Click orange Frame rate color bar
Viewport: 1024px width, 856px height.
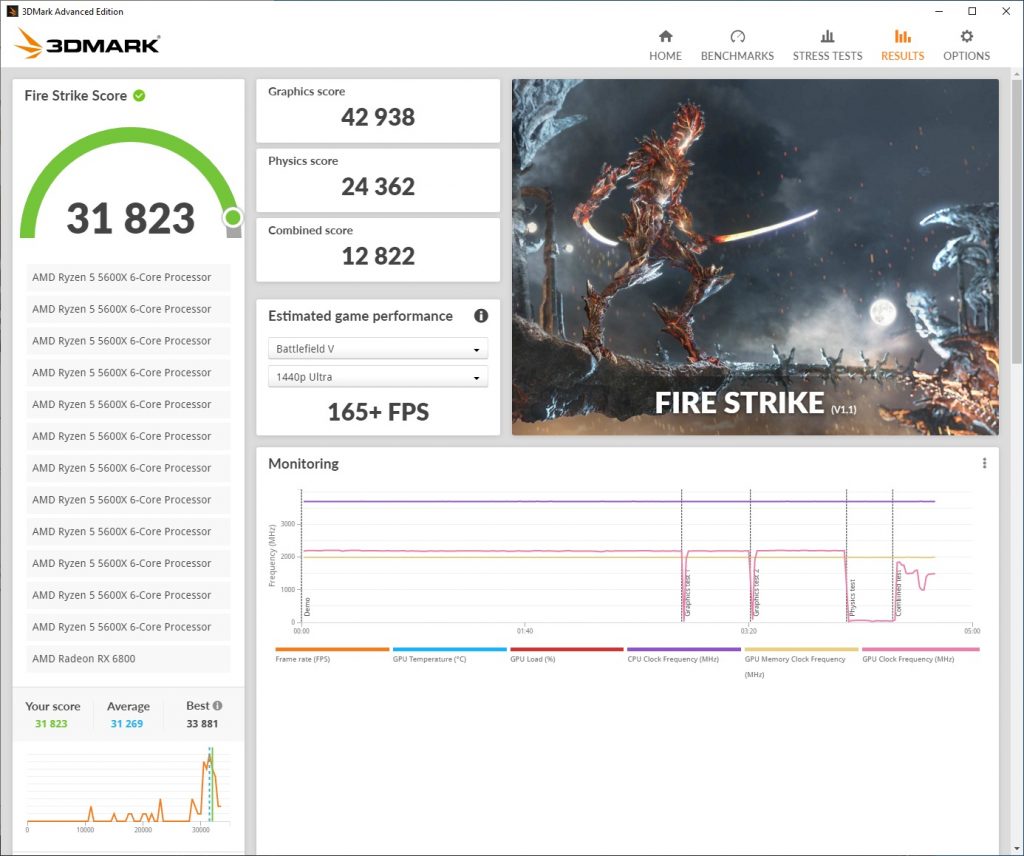coord(332,649)
